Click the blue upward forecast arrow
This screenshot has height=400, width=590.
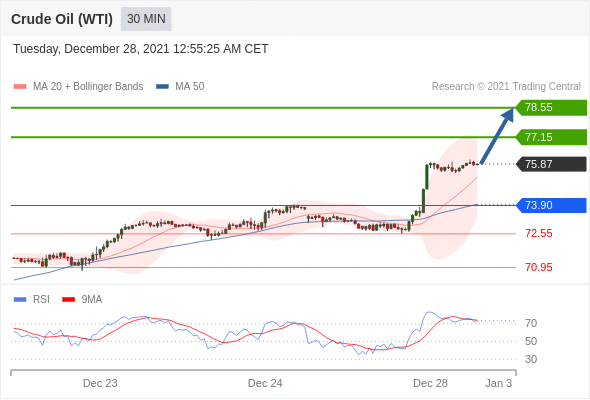pyautogui.click(x=497, y=136)
